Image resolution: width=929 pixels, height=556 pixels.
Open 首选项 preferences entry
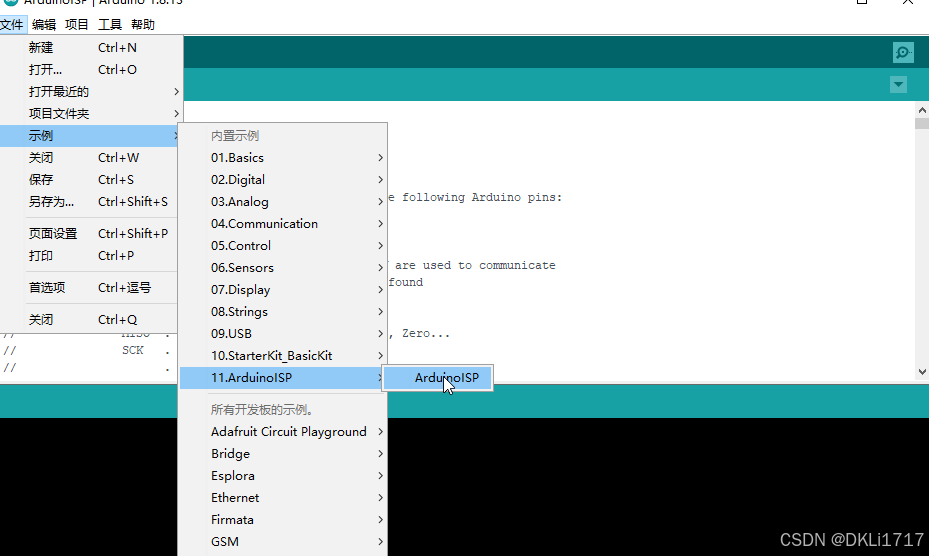click(x=90, y=287)
